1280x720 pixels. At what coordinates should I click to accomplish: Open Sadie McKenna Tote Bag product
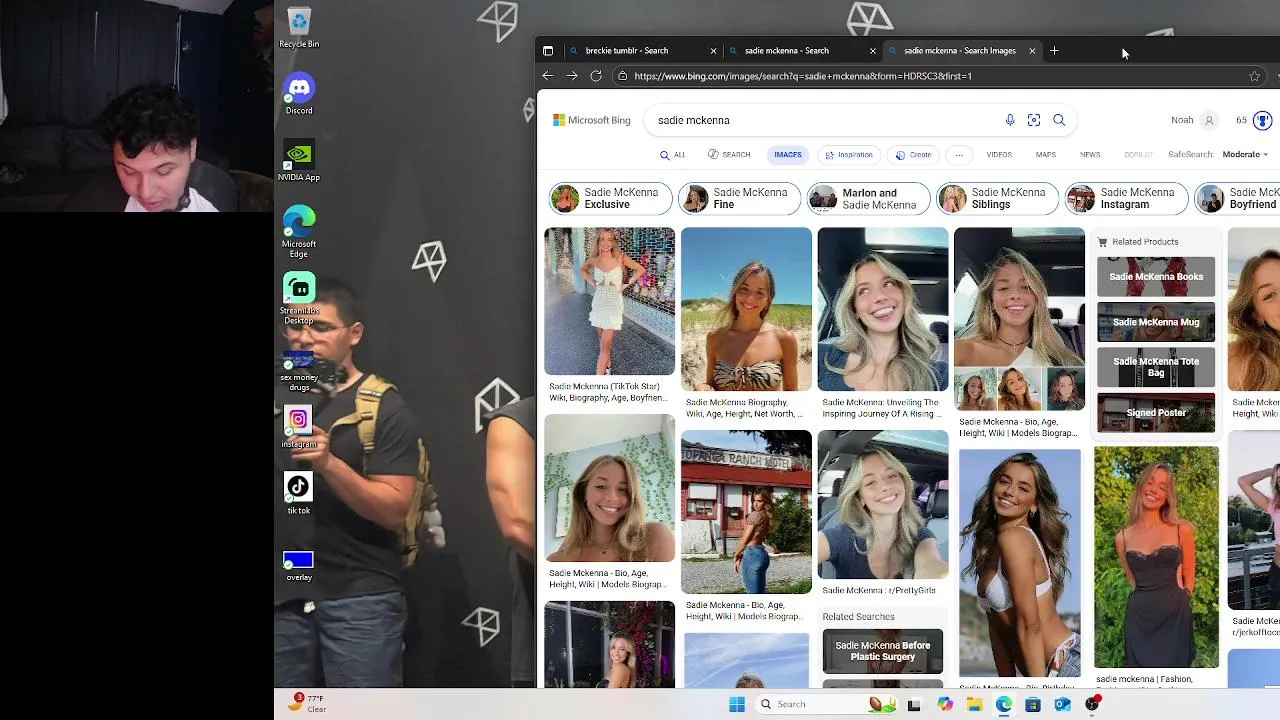[1156, 367]
